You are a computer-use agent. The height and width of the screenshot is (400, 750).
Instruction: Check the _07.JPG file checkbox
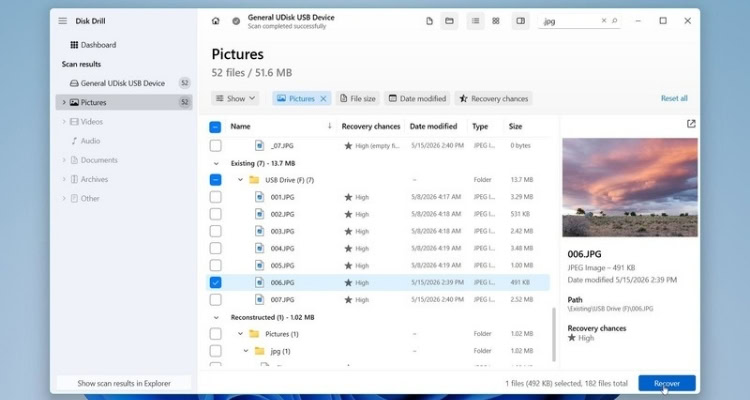[x=215, y=145]
